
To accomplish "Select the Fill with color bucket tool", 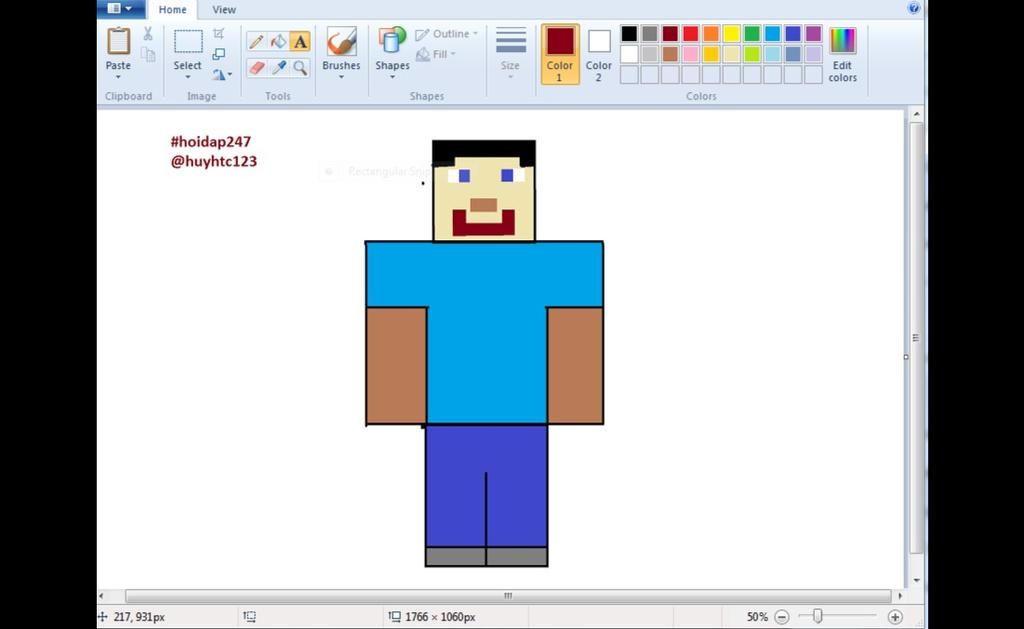I will point(278,42).
